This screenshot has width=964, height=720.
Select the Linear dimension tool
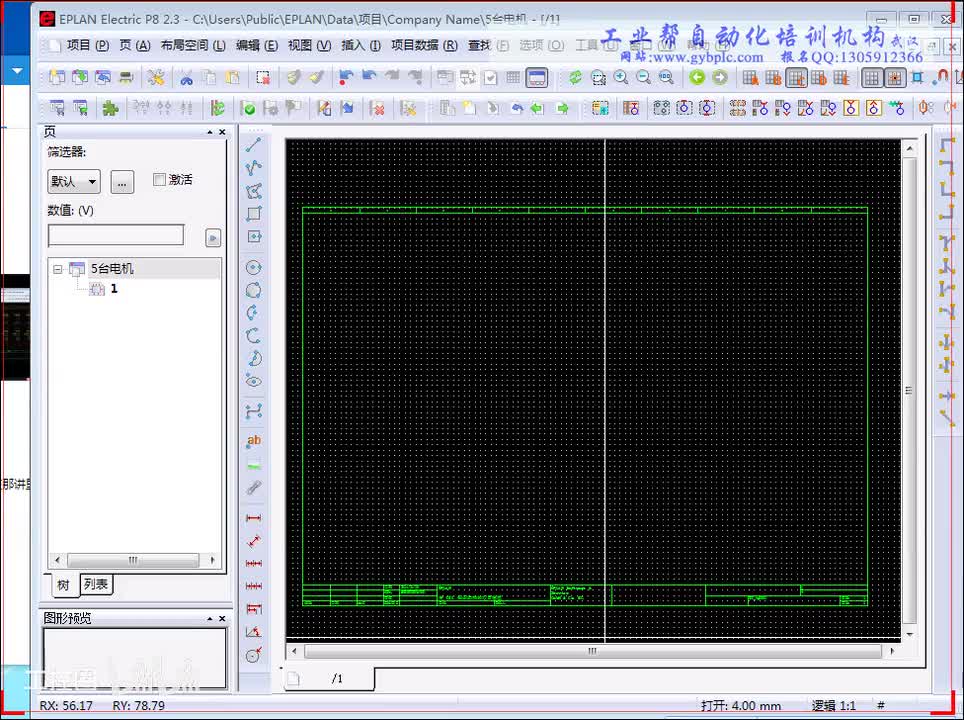253,518
